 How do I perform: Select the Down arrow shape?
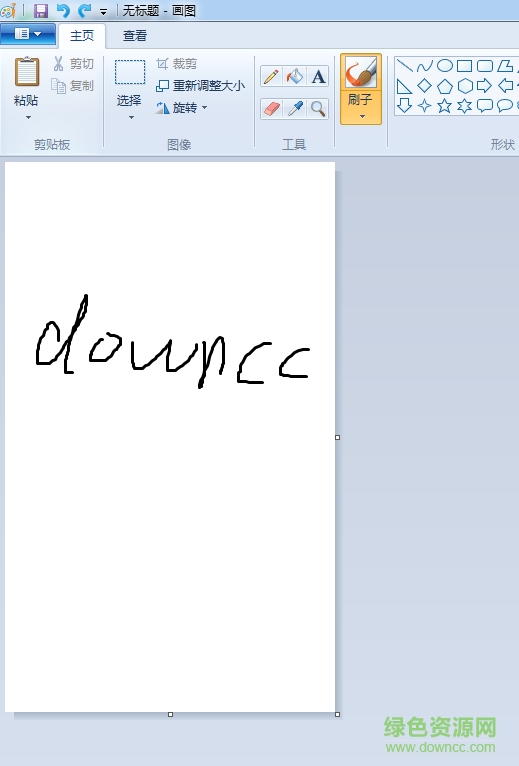pos(405,106)
